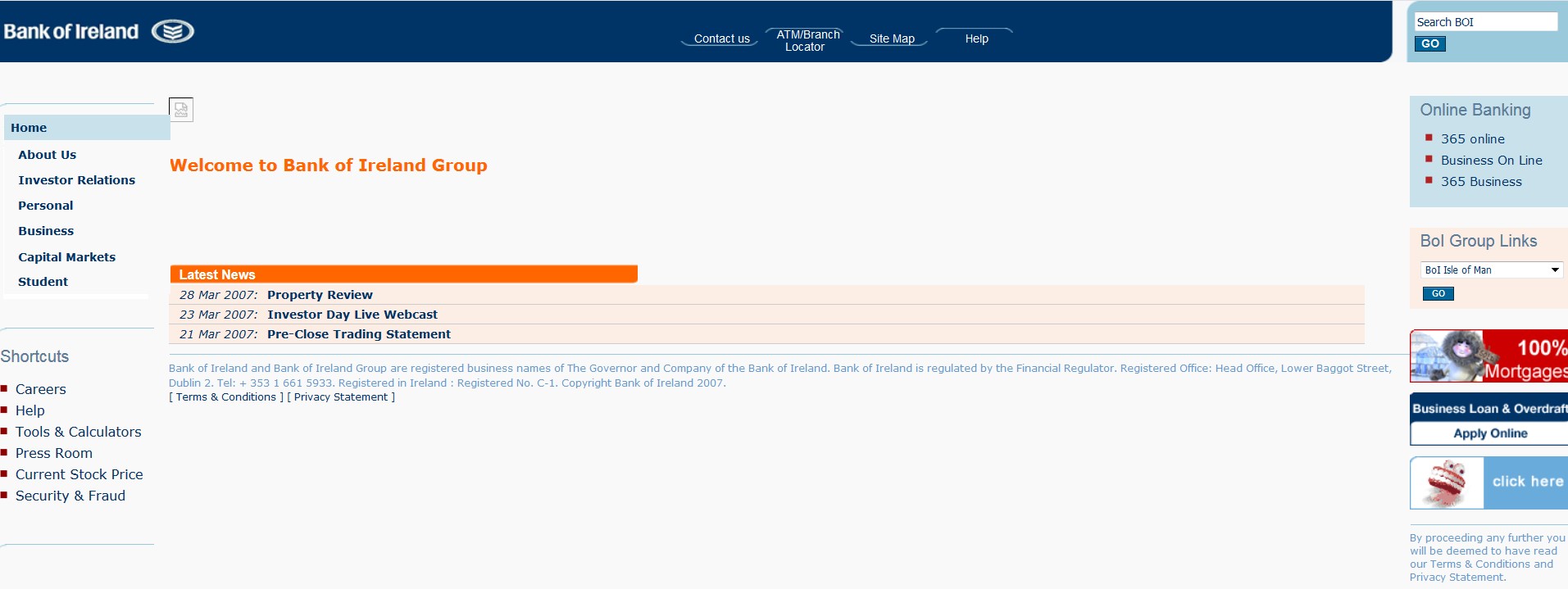Screen dimensions: 1568x589
Task: Open the left-menu Business section
Action: click(46, 231)
